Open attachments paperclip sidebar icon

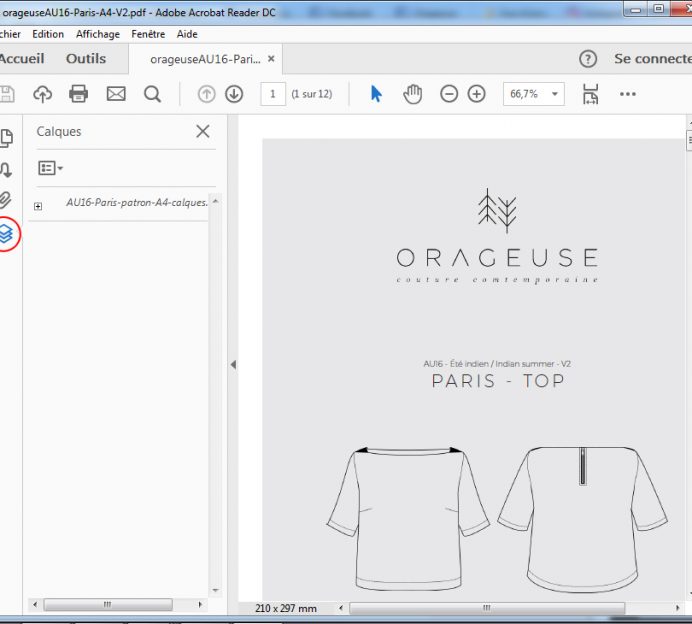5,199
